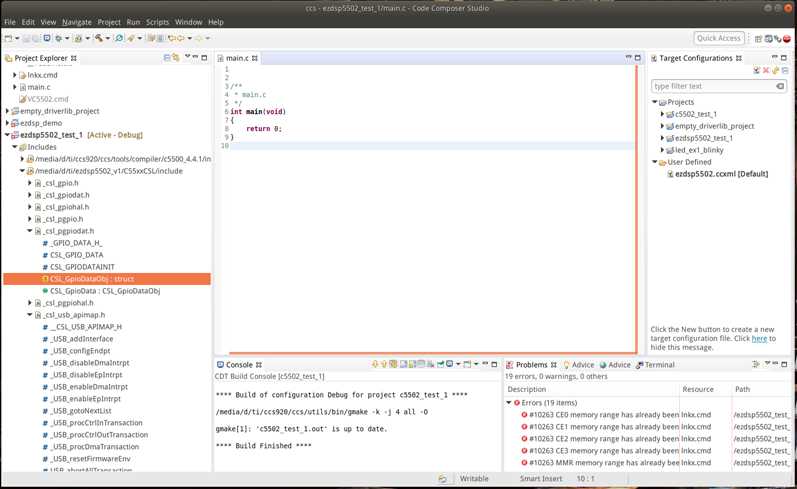Select VC5502.cmd in Project Explorer

(x=47, y=99)
